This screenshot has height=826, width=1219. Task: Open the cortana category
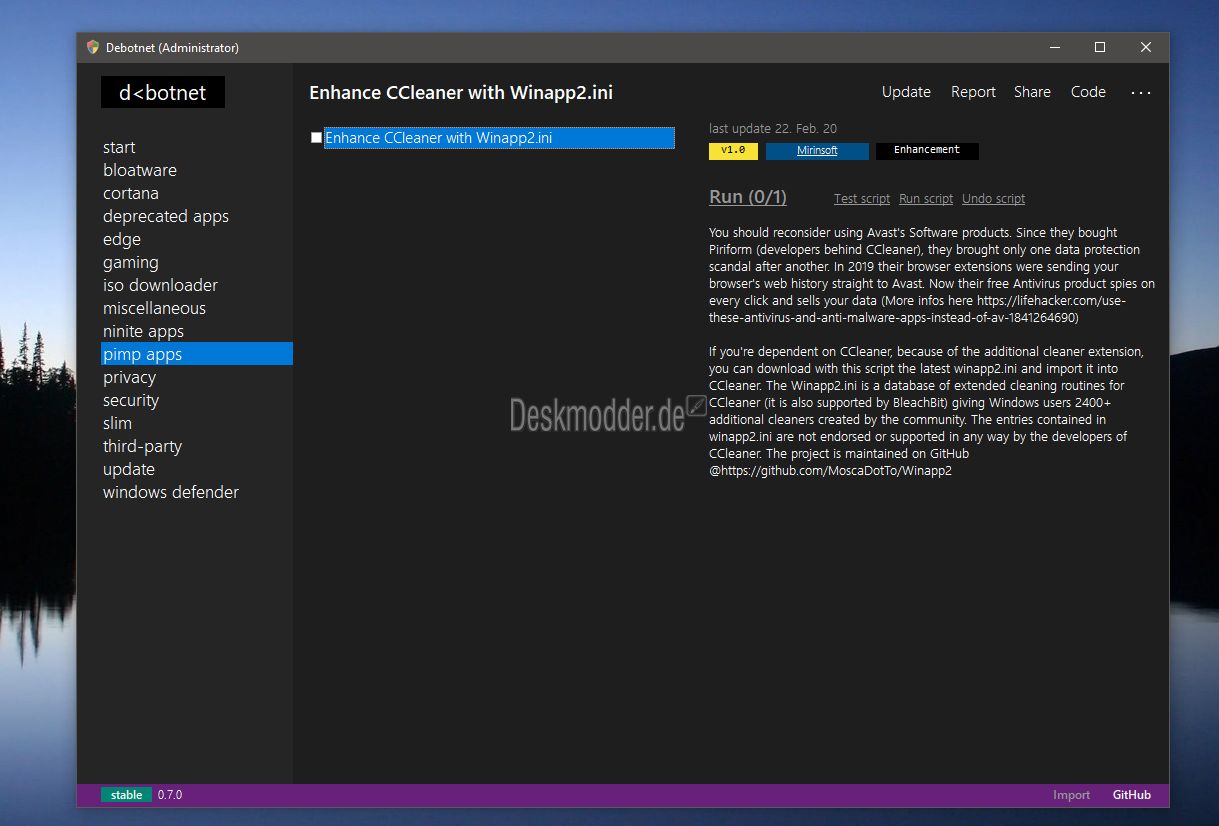pos(131,193)
